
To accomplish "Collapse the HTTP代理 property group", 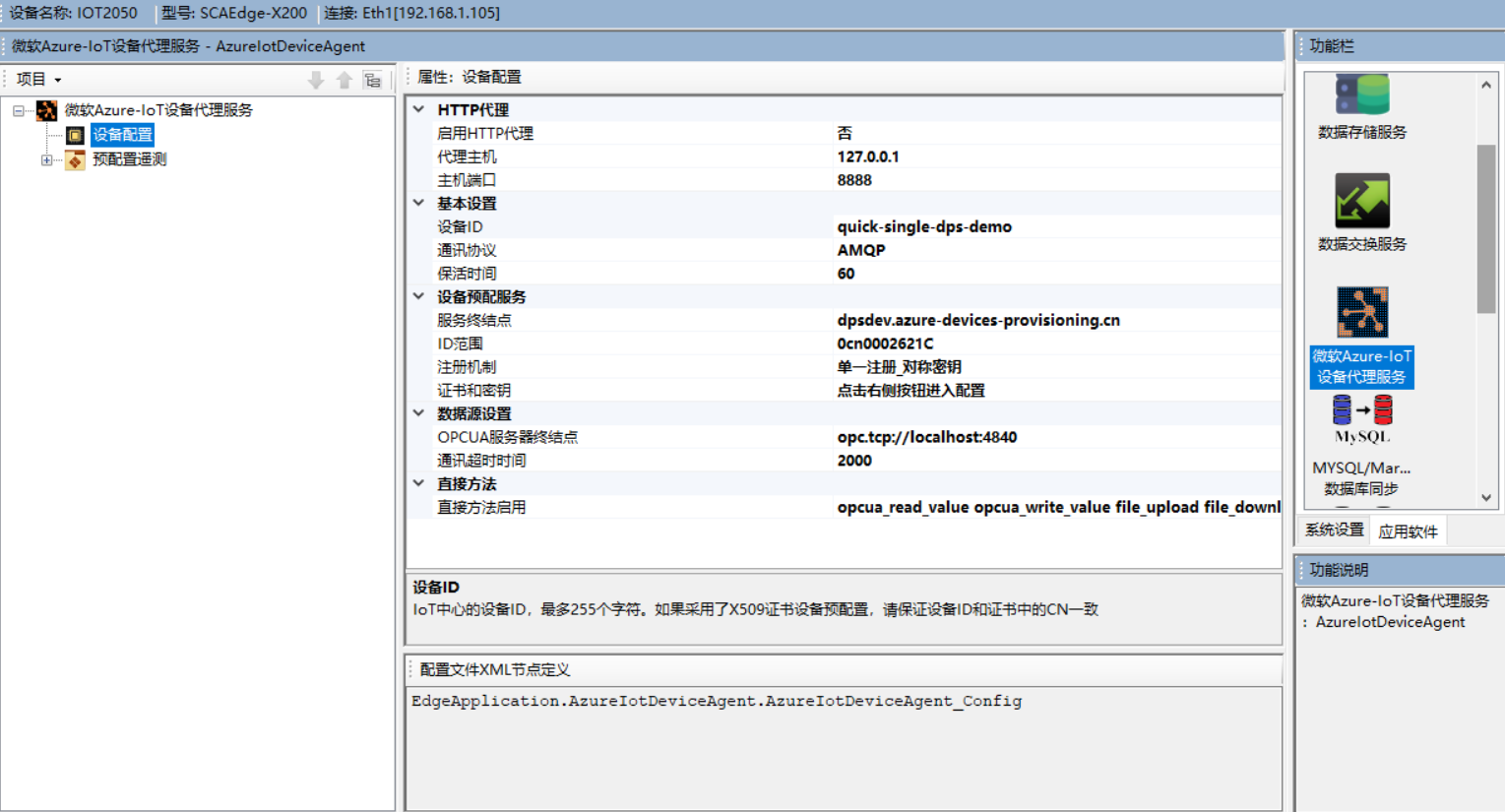I will [419, 109].
